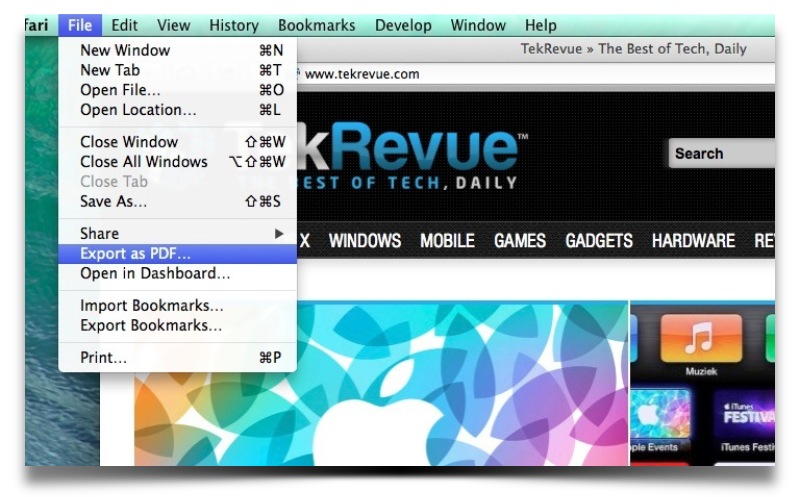Choose Import Bookmarks… menu item
Viewport: 799px width, 497px height.
pyautogui.click(x=177, y=305)
